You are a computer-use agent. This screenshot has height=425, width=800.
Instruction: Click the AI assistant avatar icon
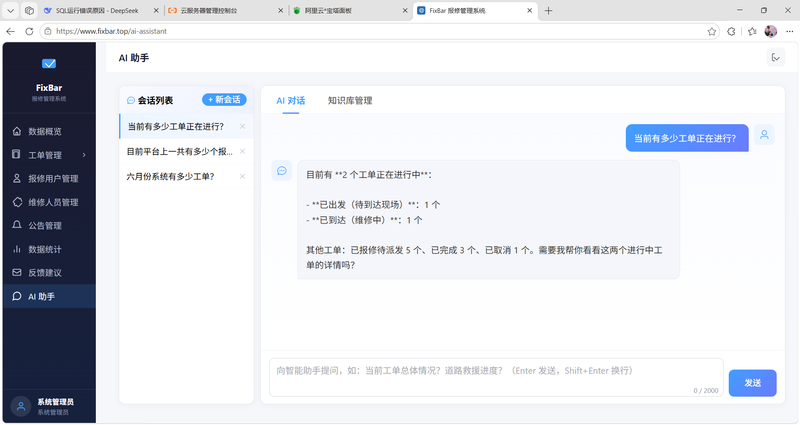tap(282, 170)
